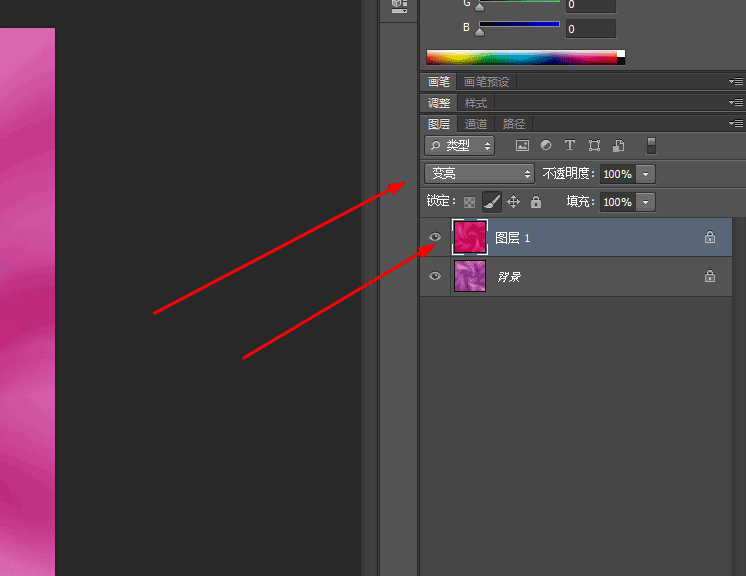Pick black swatch at spectrum end
The height and width of the screenshot is (576, 746).
tap(621, 61)
